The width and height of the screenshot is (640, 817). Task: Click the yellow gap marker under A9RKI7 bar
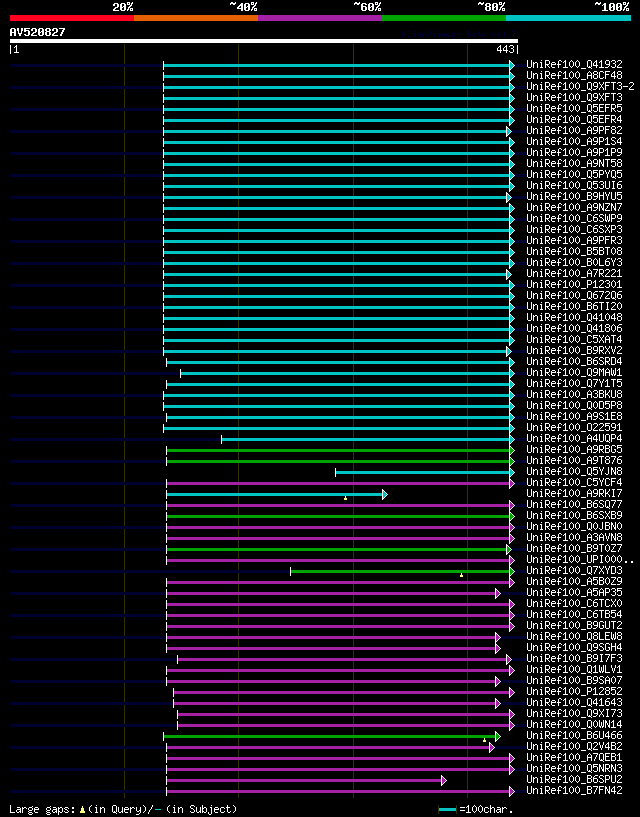pos(346,499)
